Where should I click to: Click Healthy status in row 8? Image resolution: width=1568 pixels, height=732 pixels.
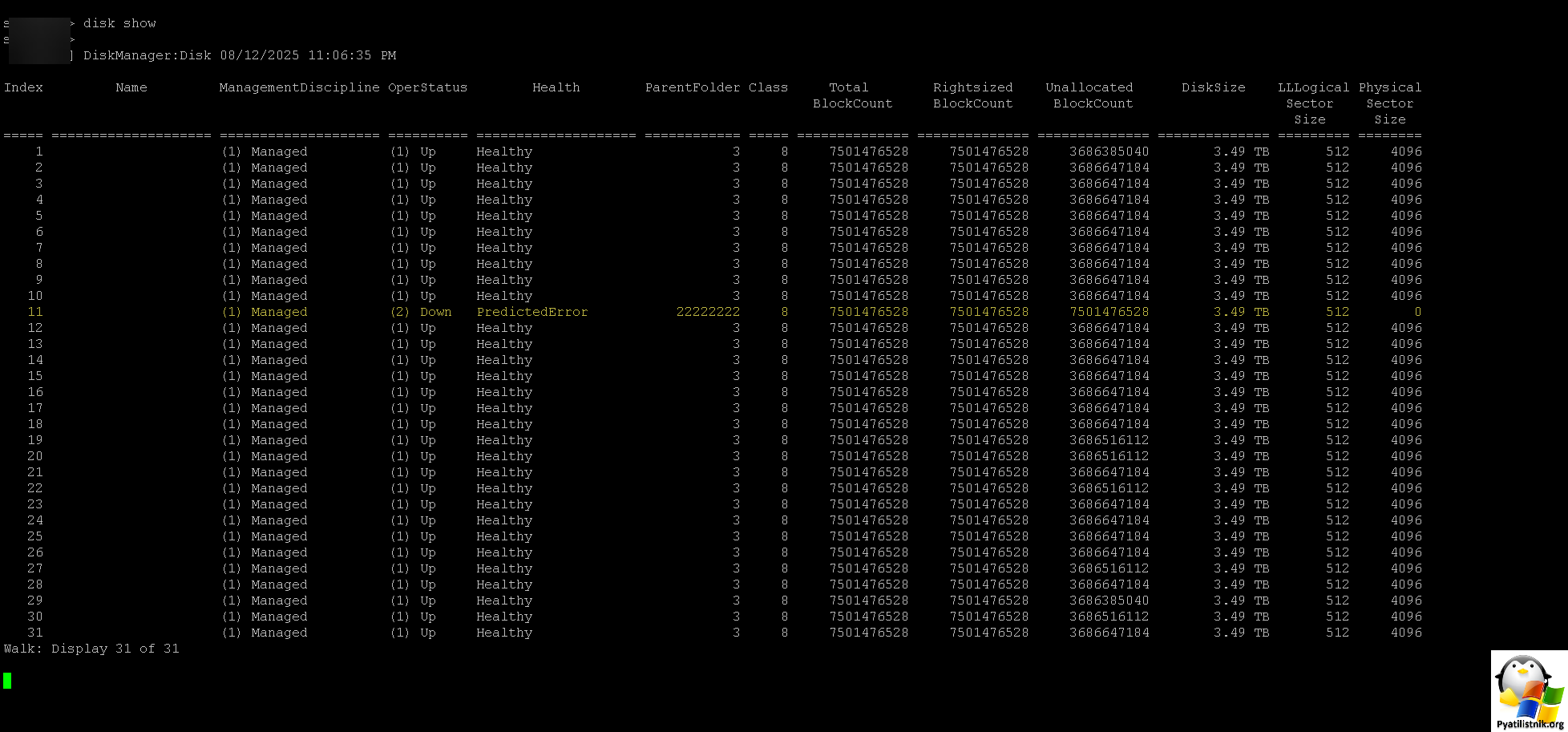(504, 264)
